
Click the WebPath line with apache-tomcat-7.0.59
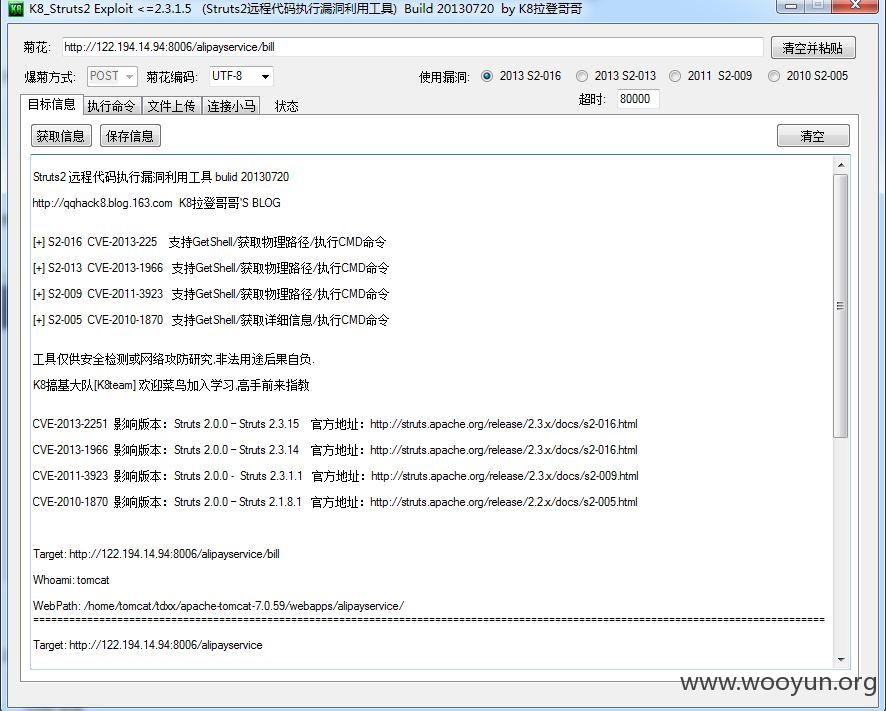tap(219, 606)
